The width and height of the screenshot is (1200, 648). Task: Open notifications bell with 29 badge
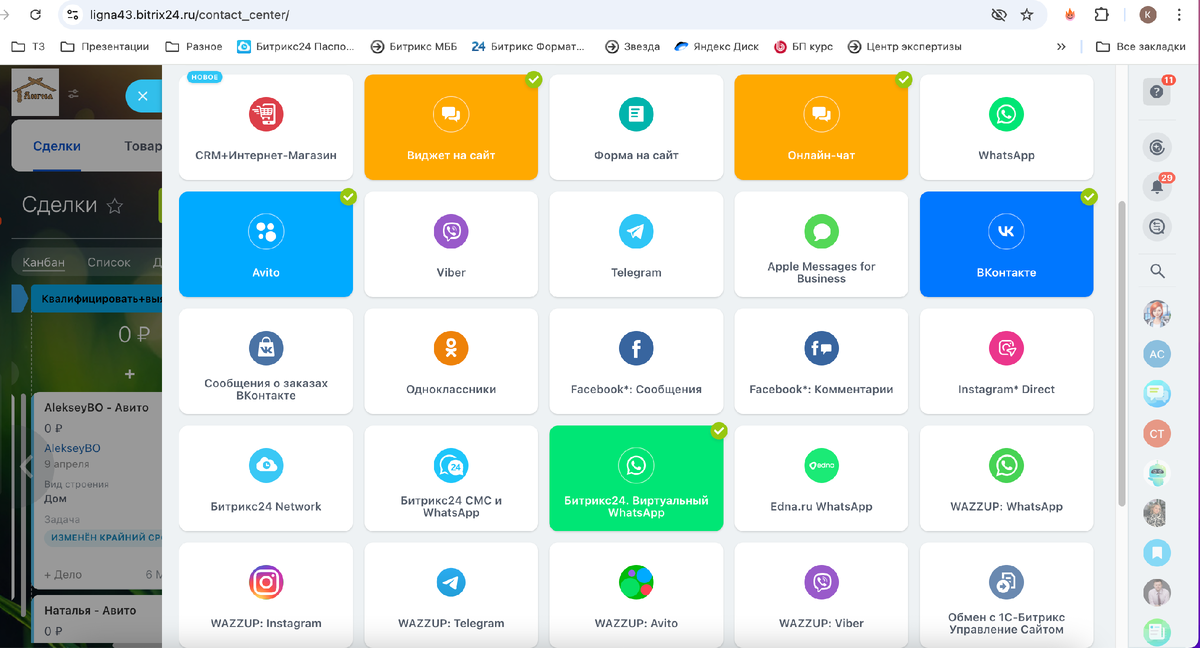pos(1157,187)
